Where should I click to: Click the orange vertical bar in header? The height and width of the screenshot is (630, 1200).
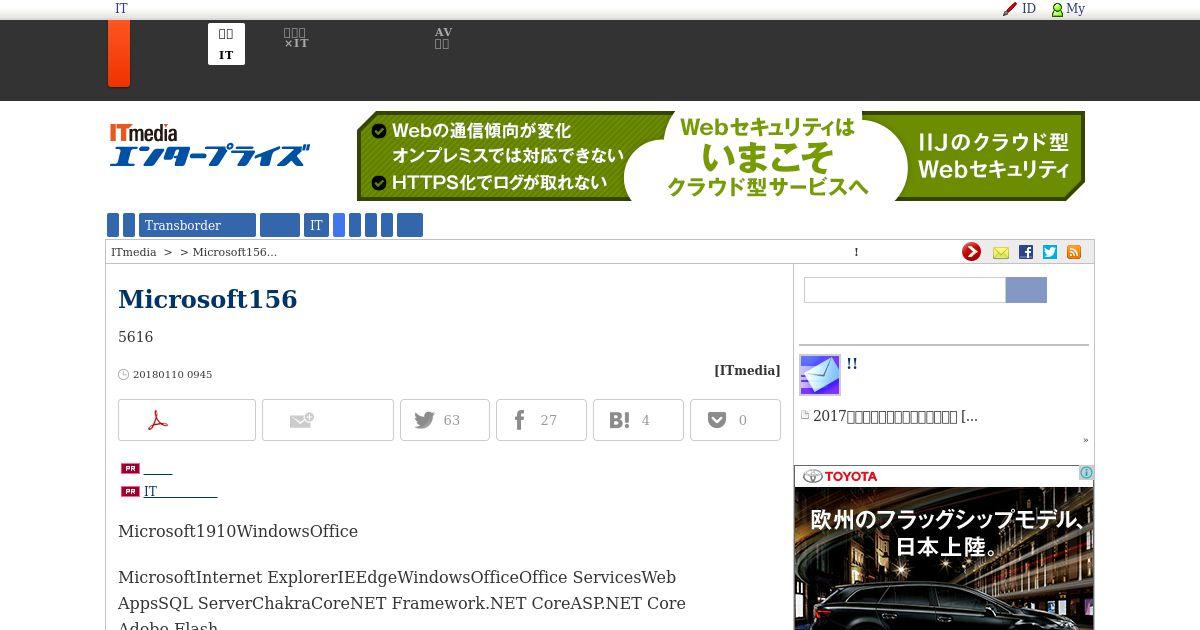[x=119, y=54]
